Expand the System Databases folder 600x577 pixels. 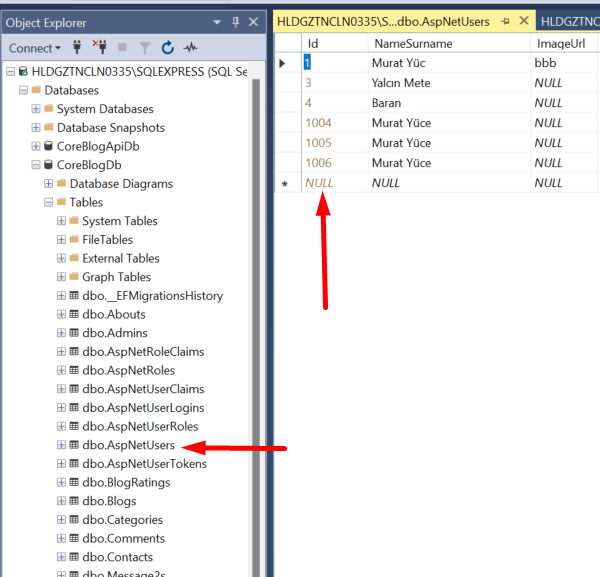click(x=36, y=109)
